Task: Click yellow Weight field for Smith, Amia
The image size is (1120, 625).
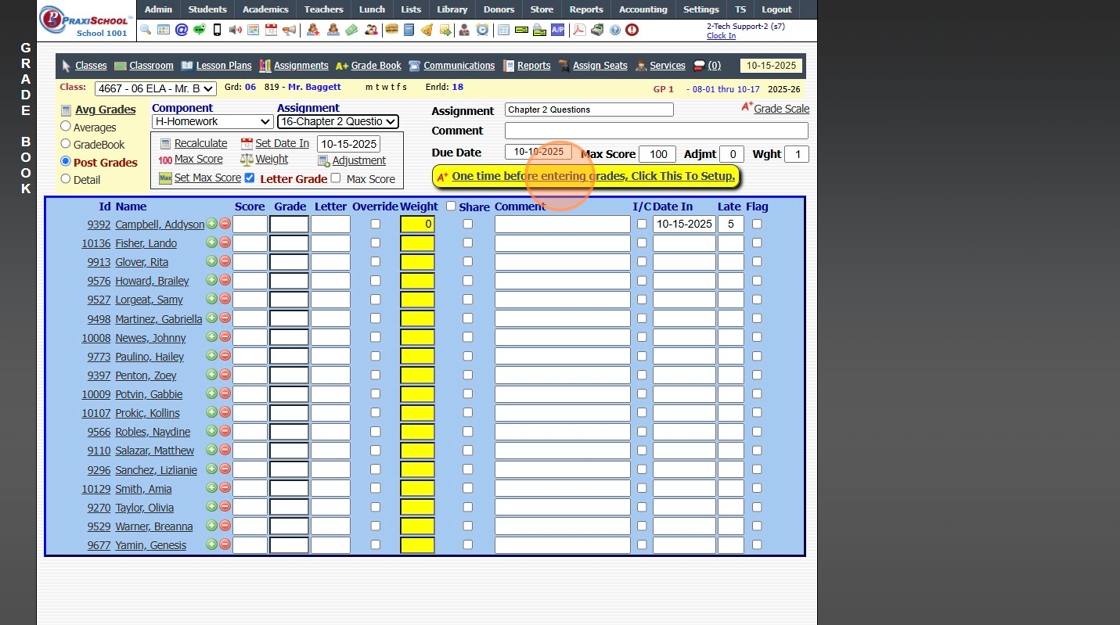Action: (x=417, y=489)
